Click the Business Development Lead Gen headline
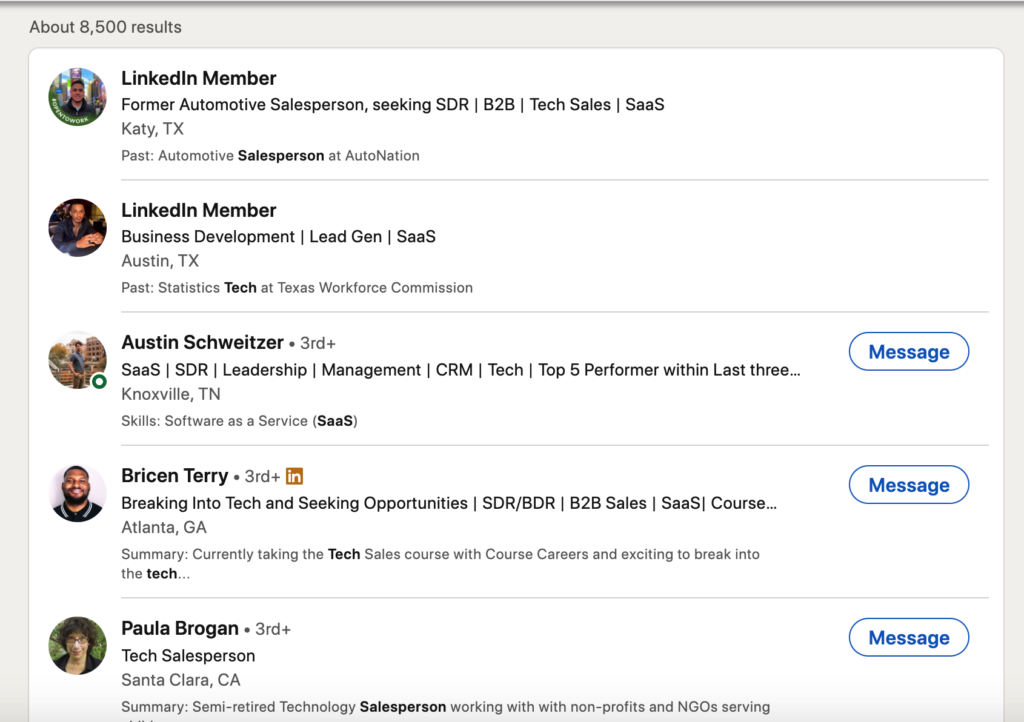The width and height of the screenshot is (1024, 722). click(278, 237)
